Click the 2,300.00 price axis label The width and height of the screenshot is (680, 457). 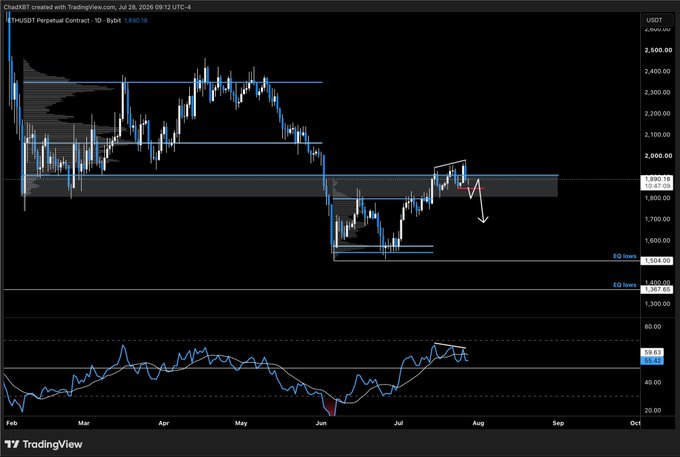click(x=658, y=92)
